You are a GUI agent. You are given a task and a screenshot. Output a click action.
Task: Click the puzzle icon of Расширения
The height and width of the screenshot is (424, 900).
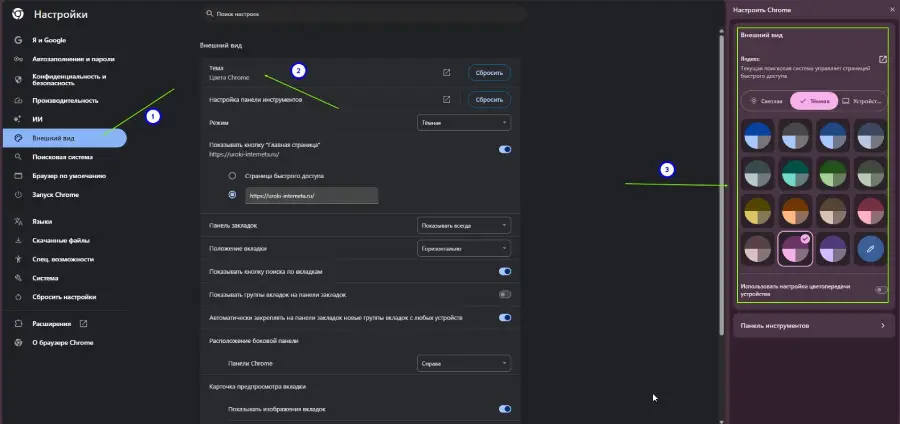point(18,324)
